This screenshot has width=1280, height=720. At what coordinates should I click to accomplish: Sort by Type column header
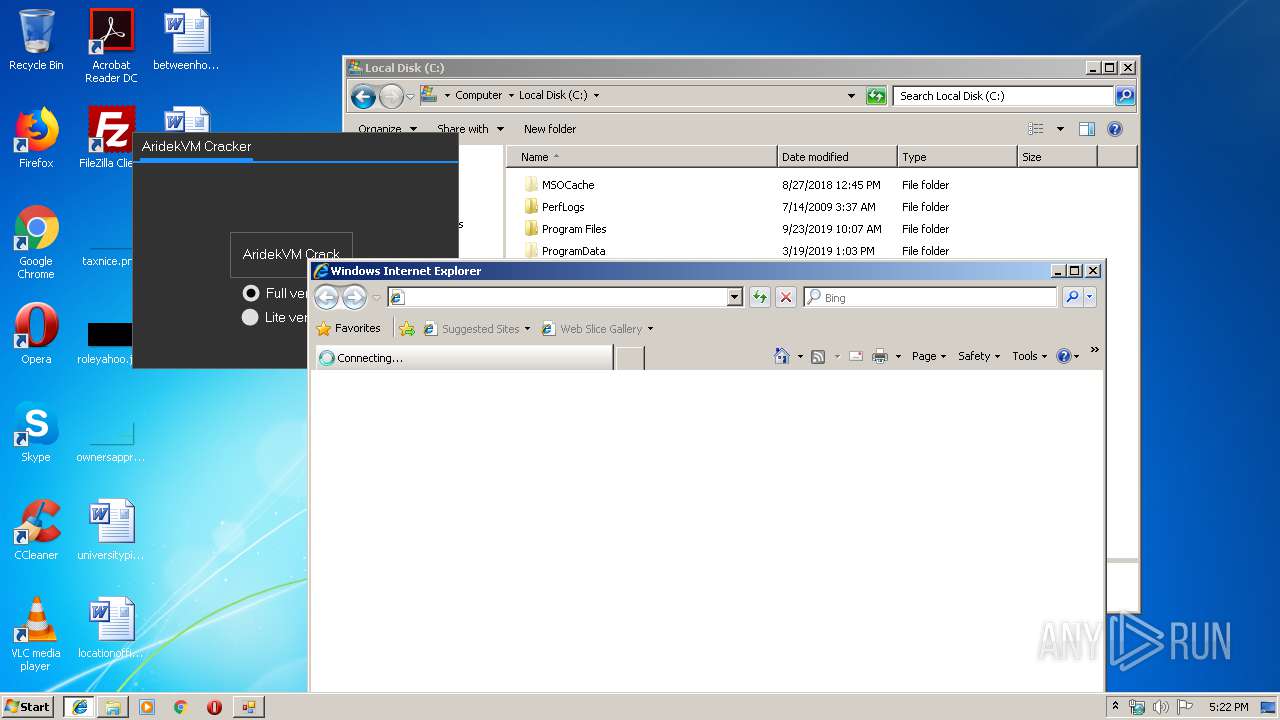[957, 157]
